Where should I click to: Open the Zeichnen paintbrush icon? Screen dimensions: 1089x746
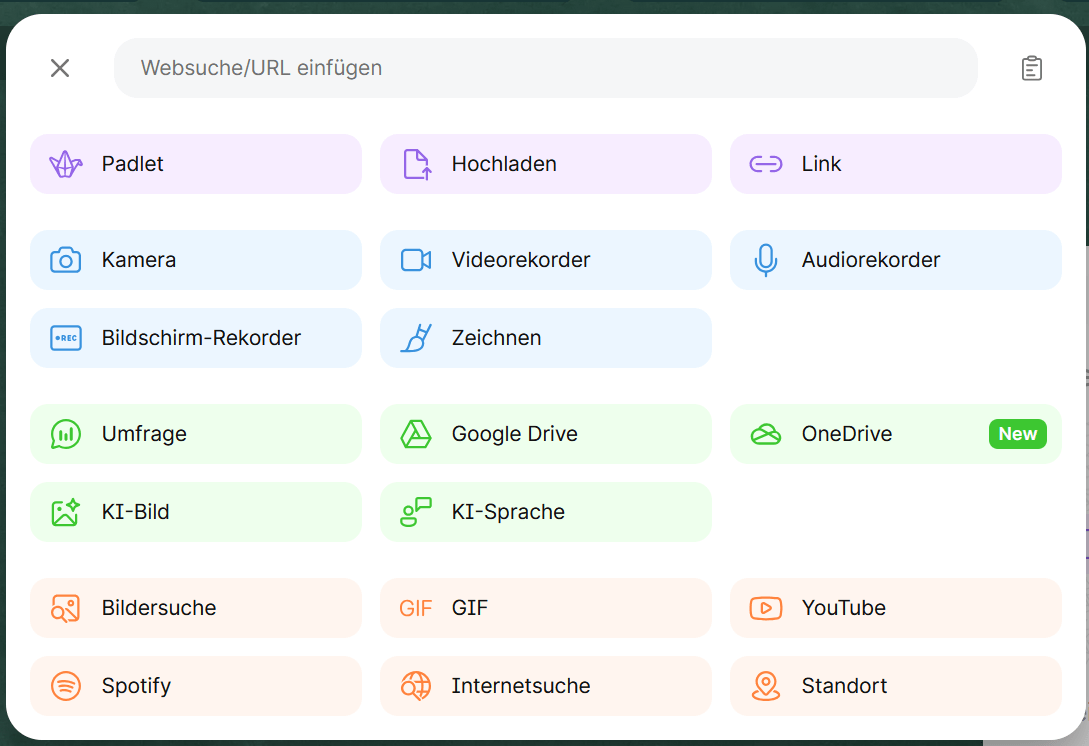pyautogui.click(x=416, y=338)
